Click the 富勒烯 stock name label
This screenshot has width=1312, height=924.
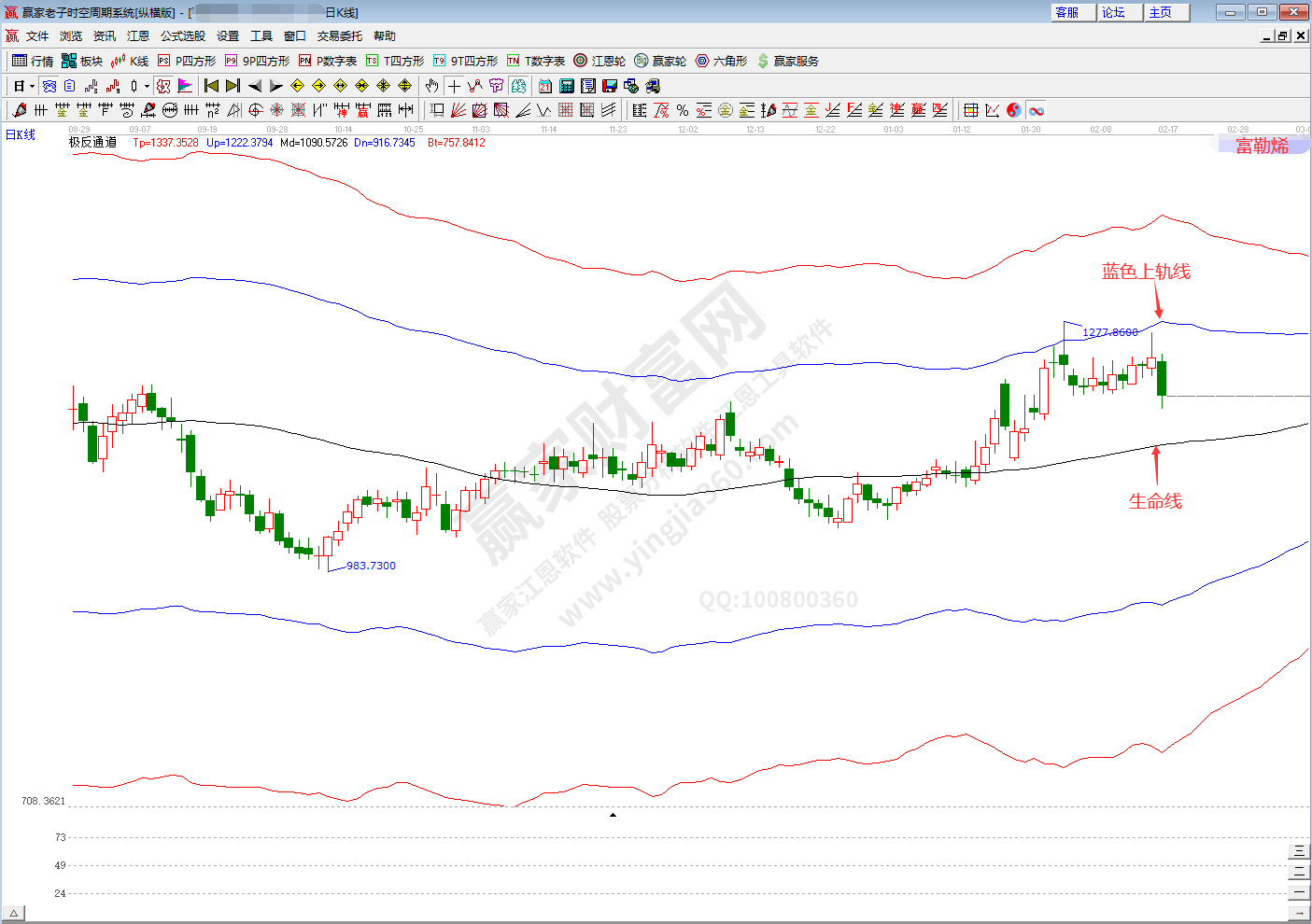point(1262,146)
